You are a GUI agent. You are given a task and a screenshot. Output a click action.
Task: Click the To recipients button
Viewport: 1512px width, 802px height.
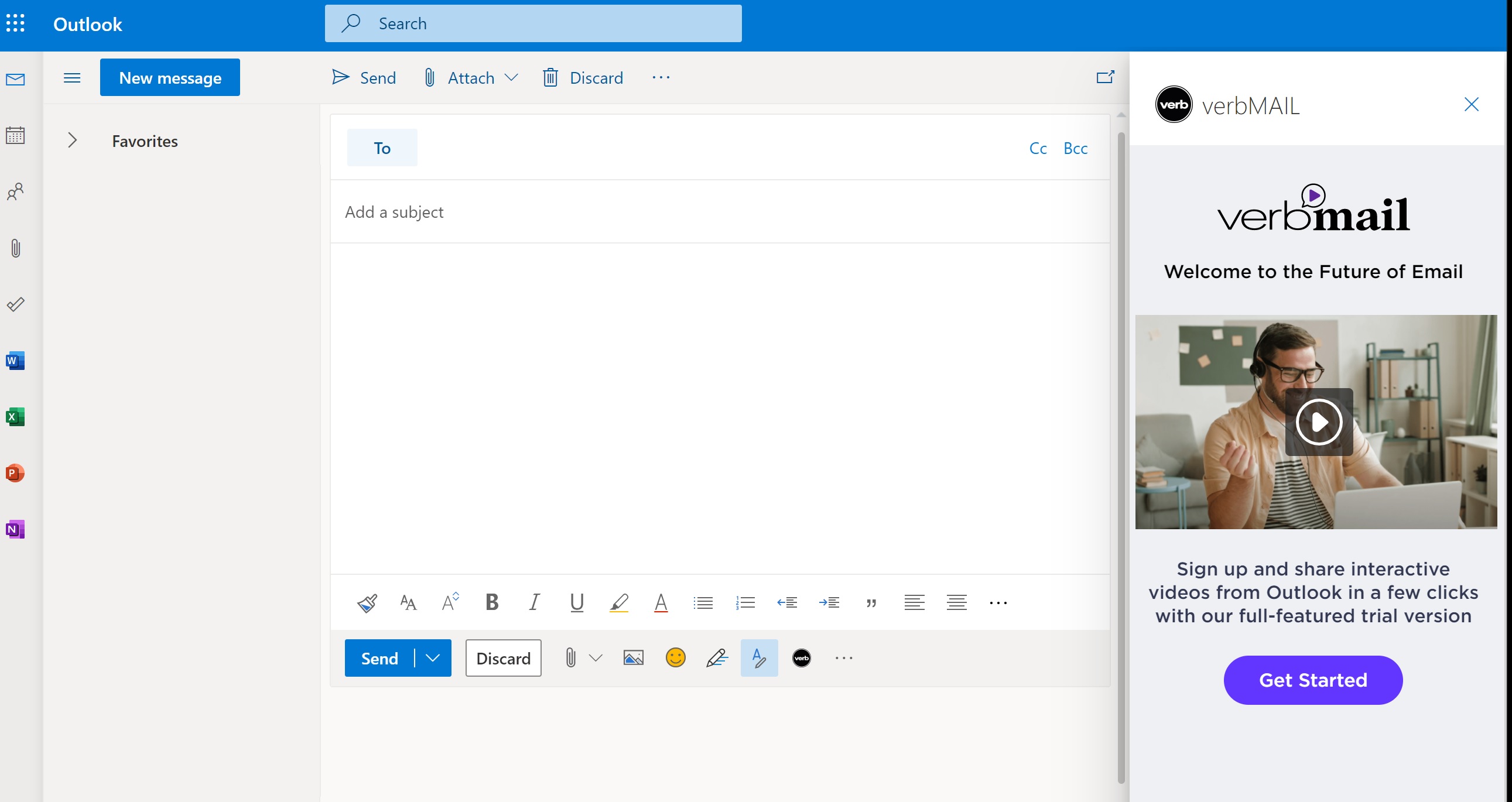[382, 148]
